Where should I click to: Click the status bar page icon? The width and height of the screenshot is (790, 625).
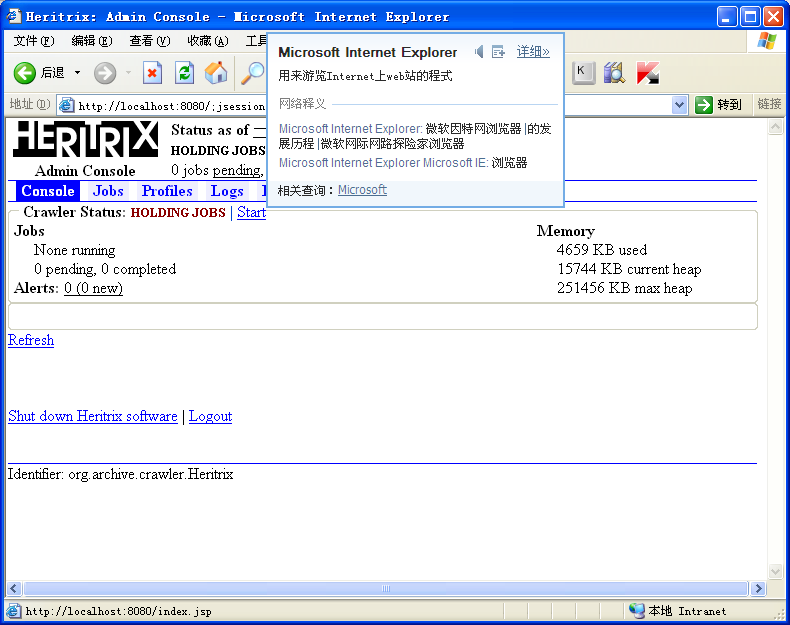pyautogui.click(x=14, y=611)
